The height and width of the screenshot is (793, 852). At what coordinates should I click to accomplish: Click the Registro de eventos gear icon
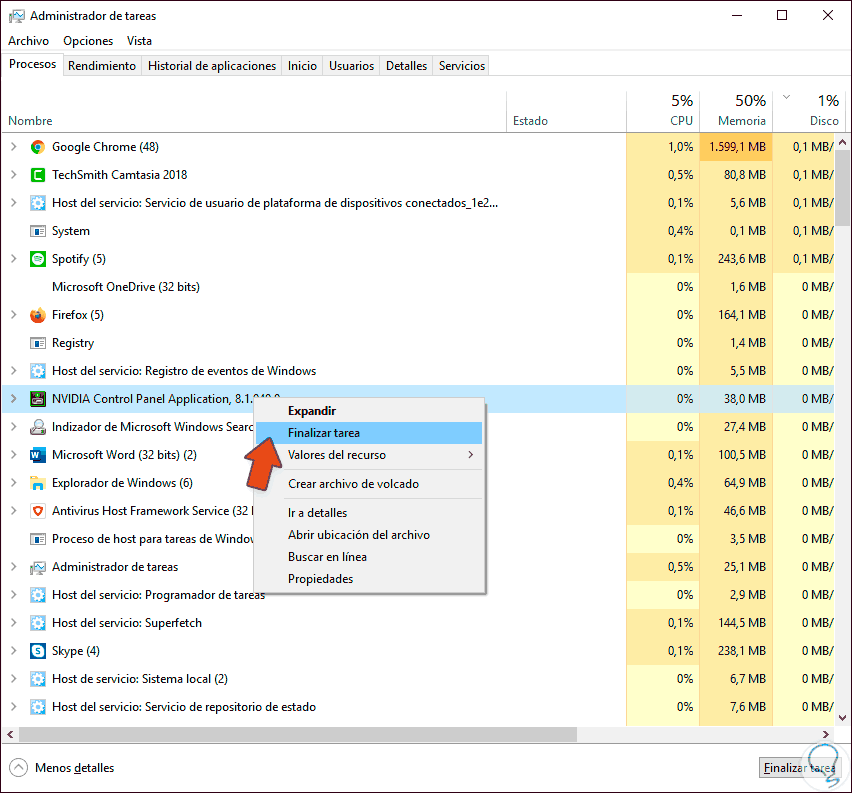pyautogui.click(x=37, y=371)
